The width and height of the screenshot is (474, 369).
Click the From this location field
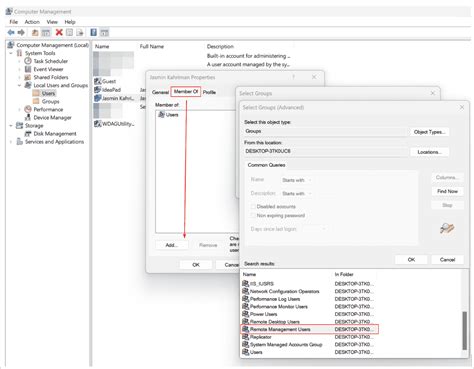tap(325, 151)
